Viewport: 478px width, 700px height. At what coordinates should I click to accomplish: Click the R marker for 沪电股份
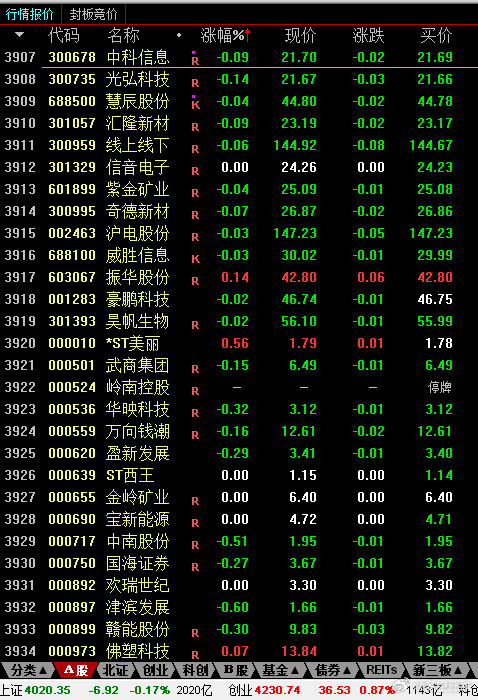click(195, 237)
